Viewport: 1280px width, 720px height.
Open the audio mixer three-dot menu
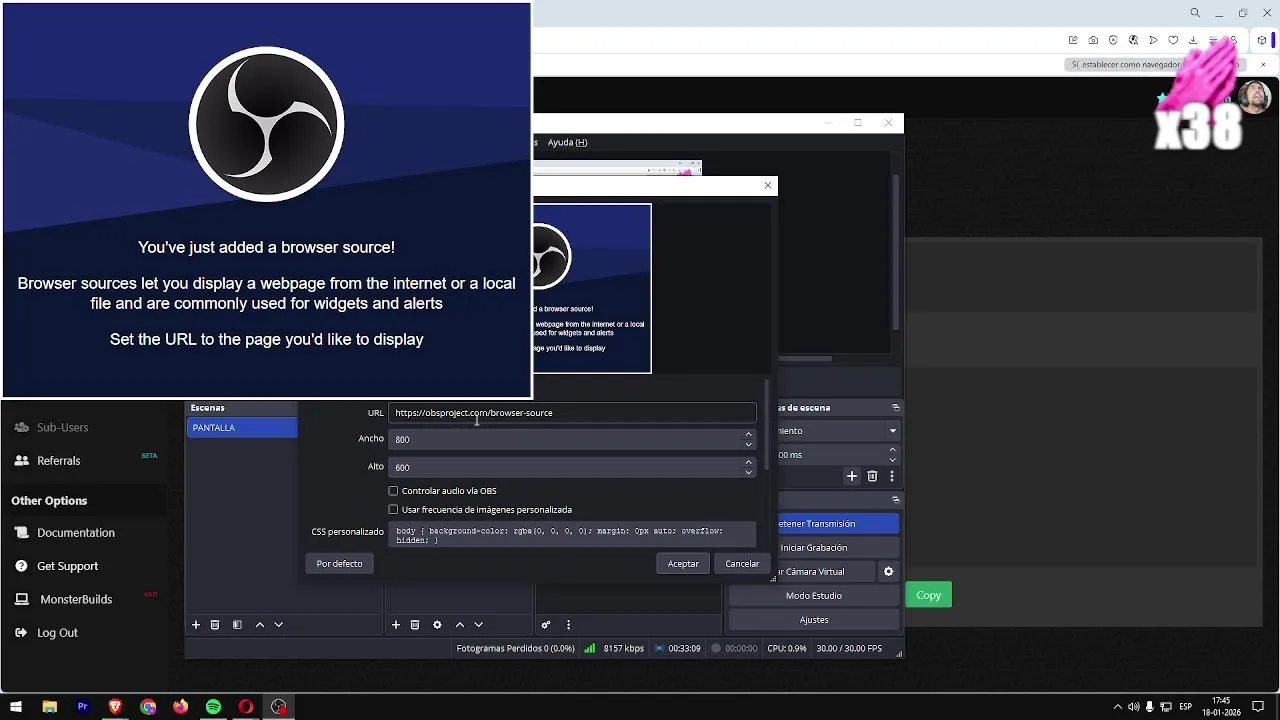click(x=568, y=625)
